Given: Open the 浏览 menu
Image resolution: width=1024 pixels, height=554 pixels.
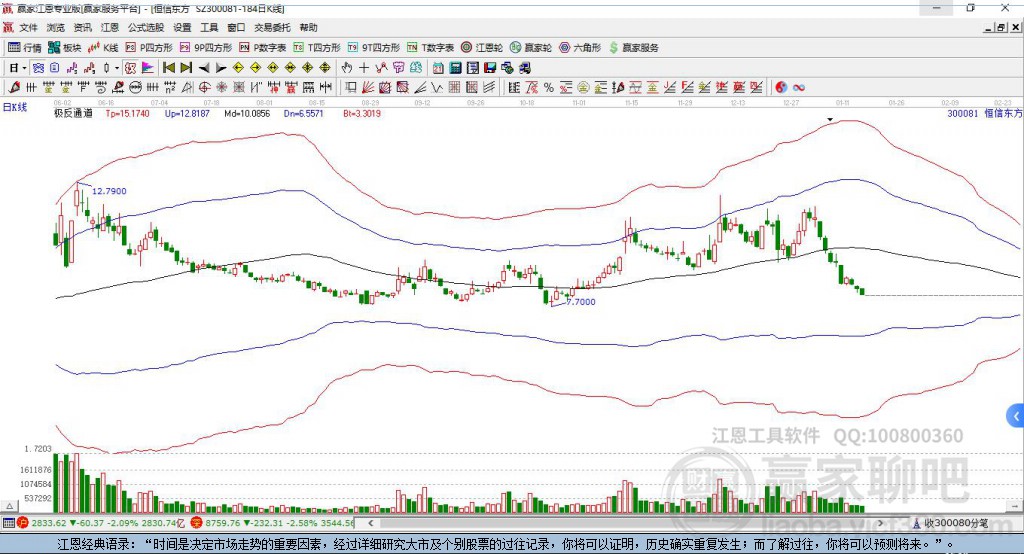Looking at the screenshot, I should click(56, 27).
